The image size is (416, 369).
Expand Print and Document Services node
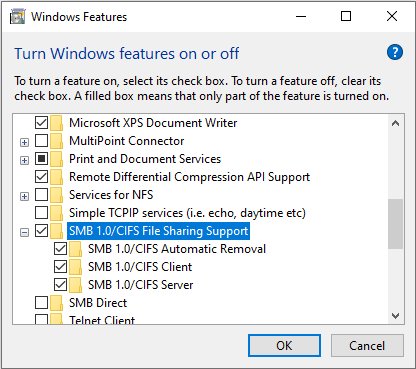click(24, 160)
